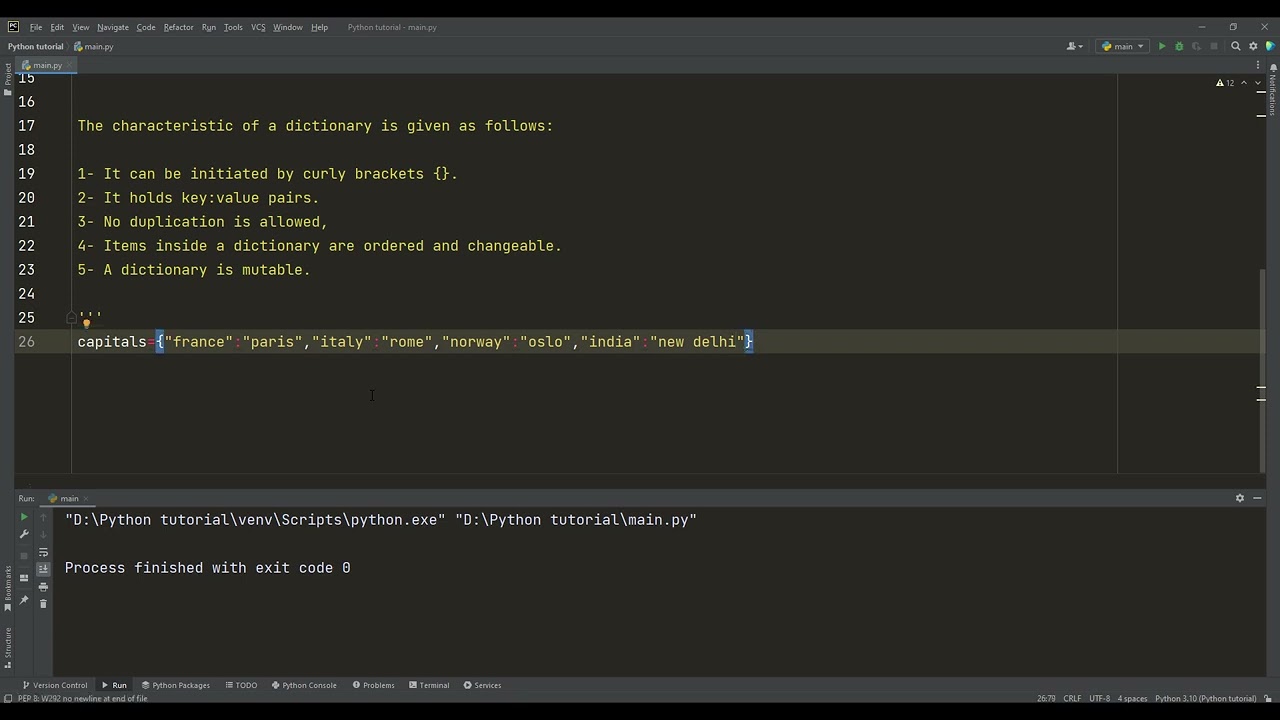Open editor tab options kebab menu

1258,65
